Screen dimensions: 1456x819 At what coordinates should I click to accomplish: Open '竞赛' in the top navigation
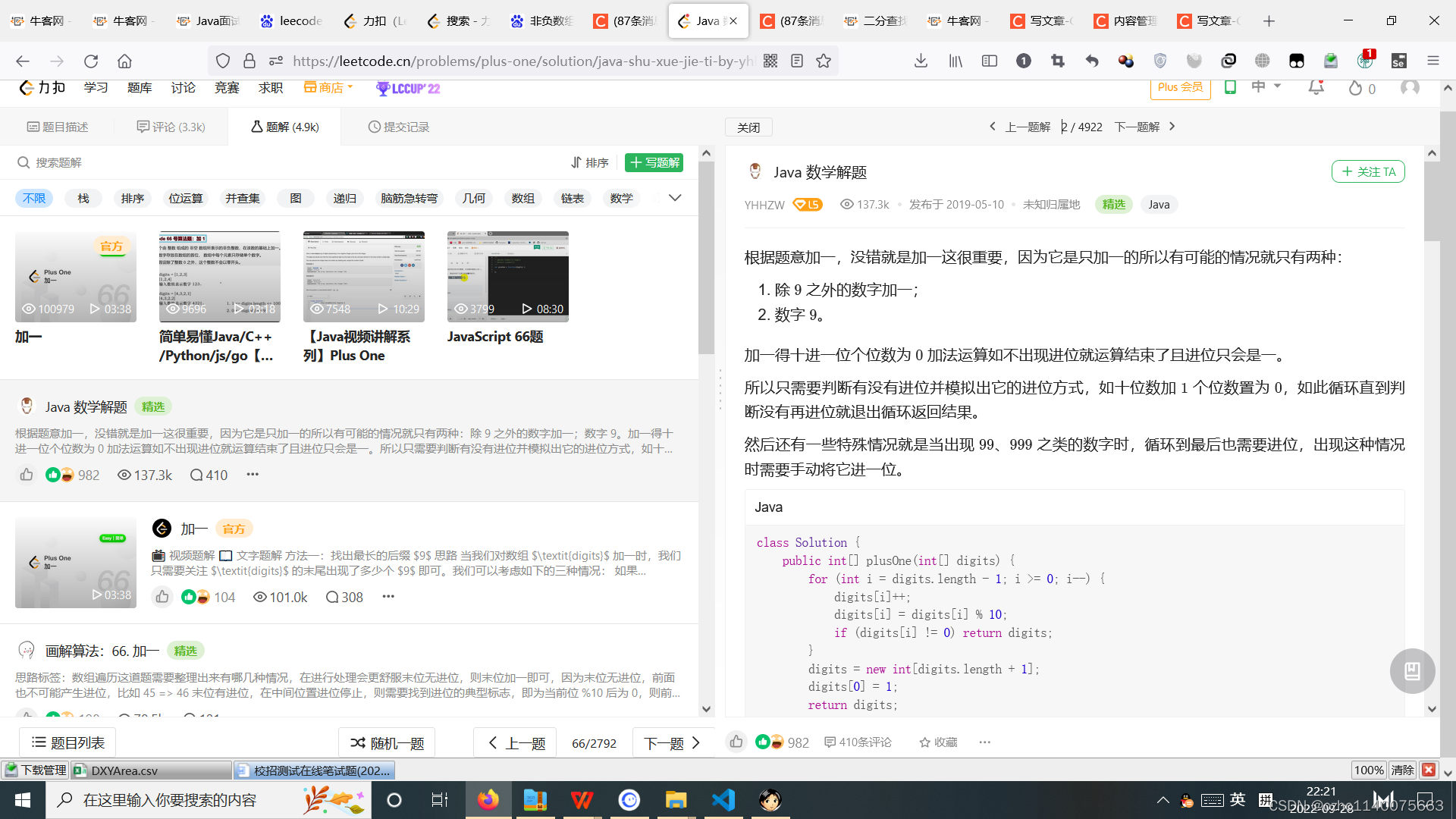tap(227, 88)
